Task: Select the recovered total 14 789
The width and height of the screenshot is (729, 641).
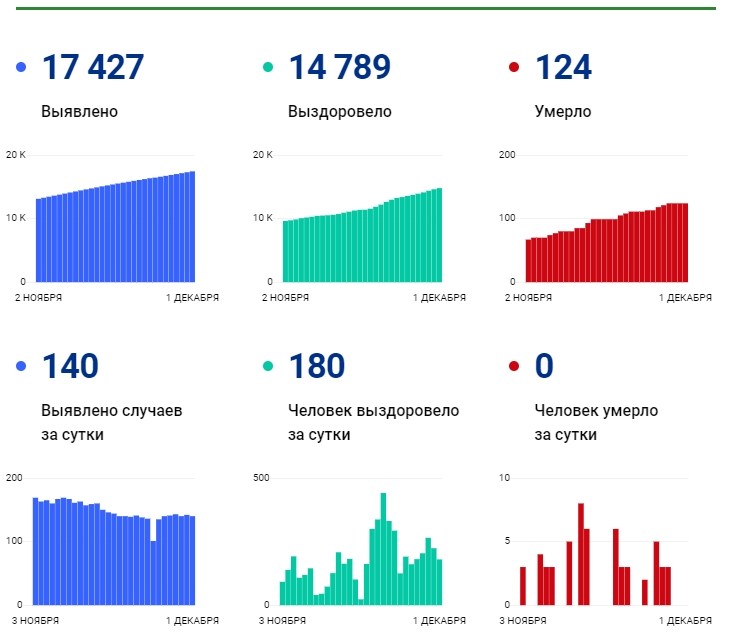Action: click(x=340, y=67)
